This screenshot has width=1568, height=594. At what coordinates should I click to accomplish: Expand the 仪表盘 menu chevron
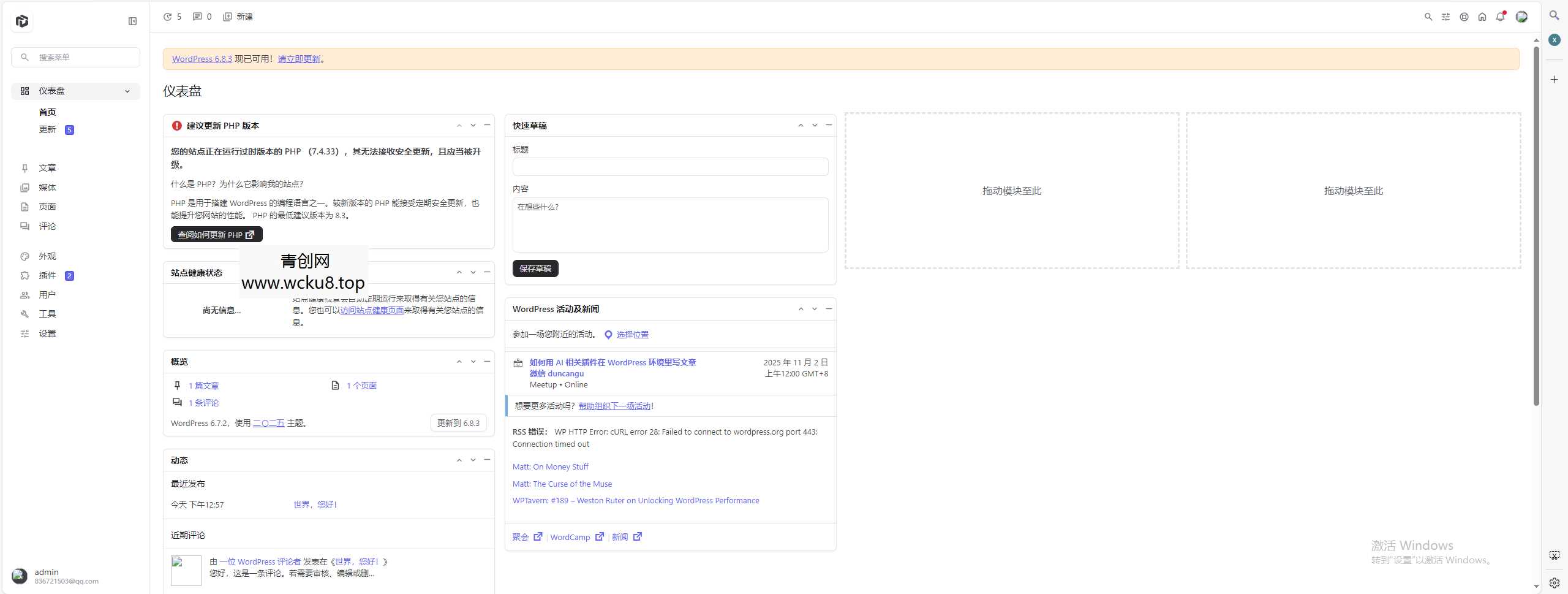point(127,91)
